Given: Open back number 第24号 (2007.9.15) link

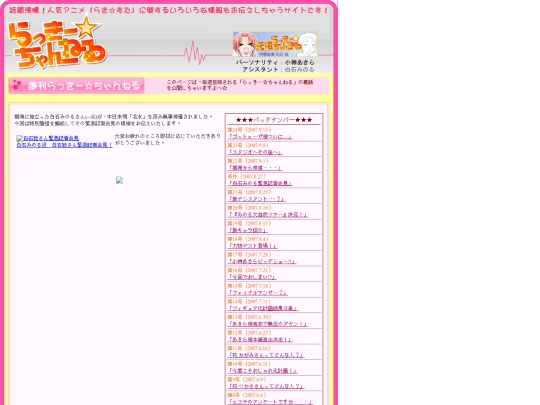Looking at the screenshot, I should 260,137.
